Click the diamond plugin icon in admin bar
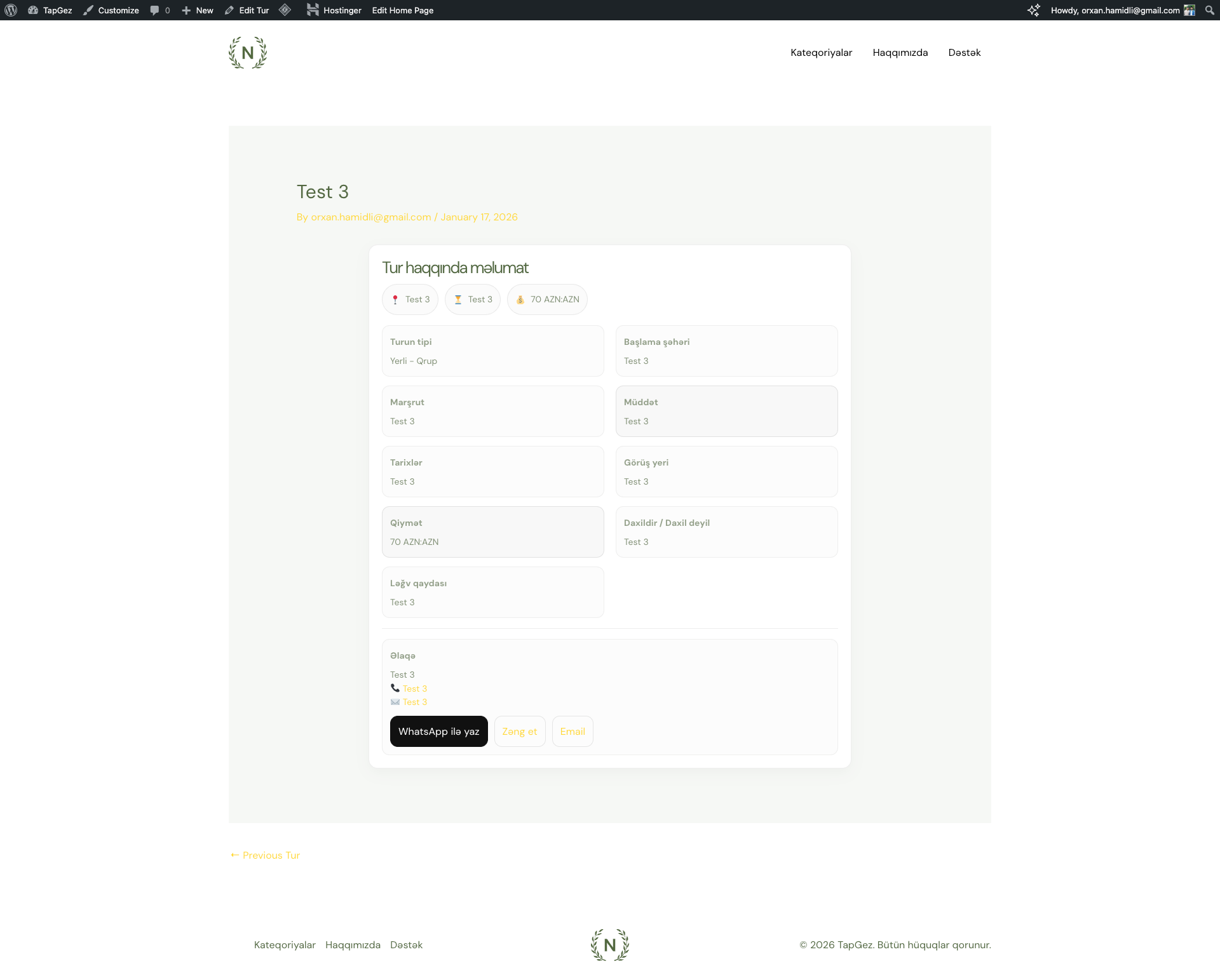Image resolution: width=1220 pixels, height=980 pixels. pos(285,10)
